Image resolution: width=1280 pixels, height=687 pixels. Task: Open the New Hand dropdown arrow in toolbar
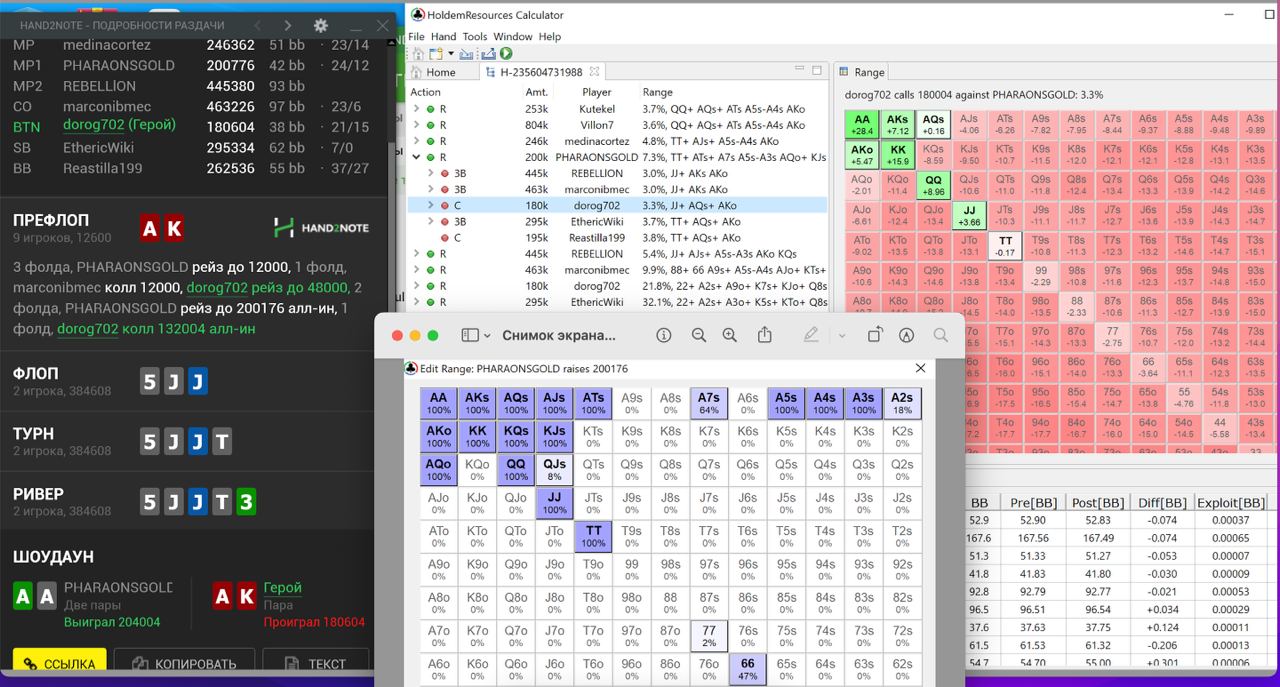451,54
